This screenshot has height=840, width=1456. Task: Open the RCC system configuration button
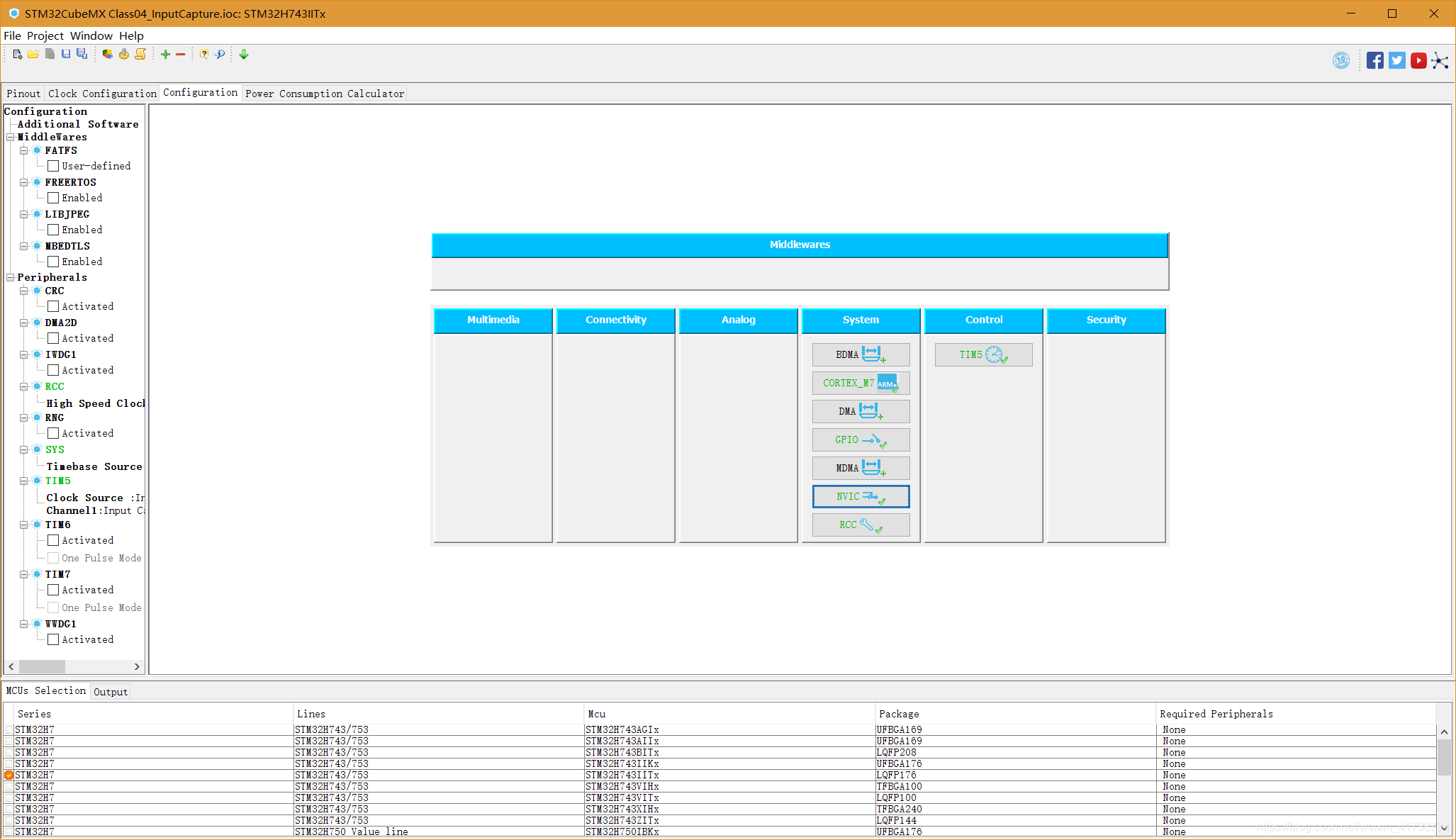[x=861, y=525]
